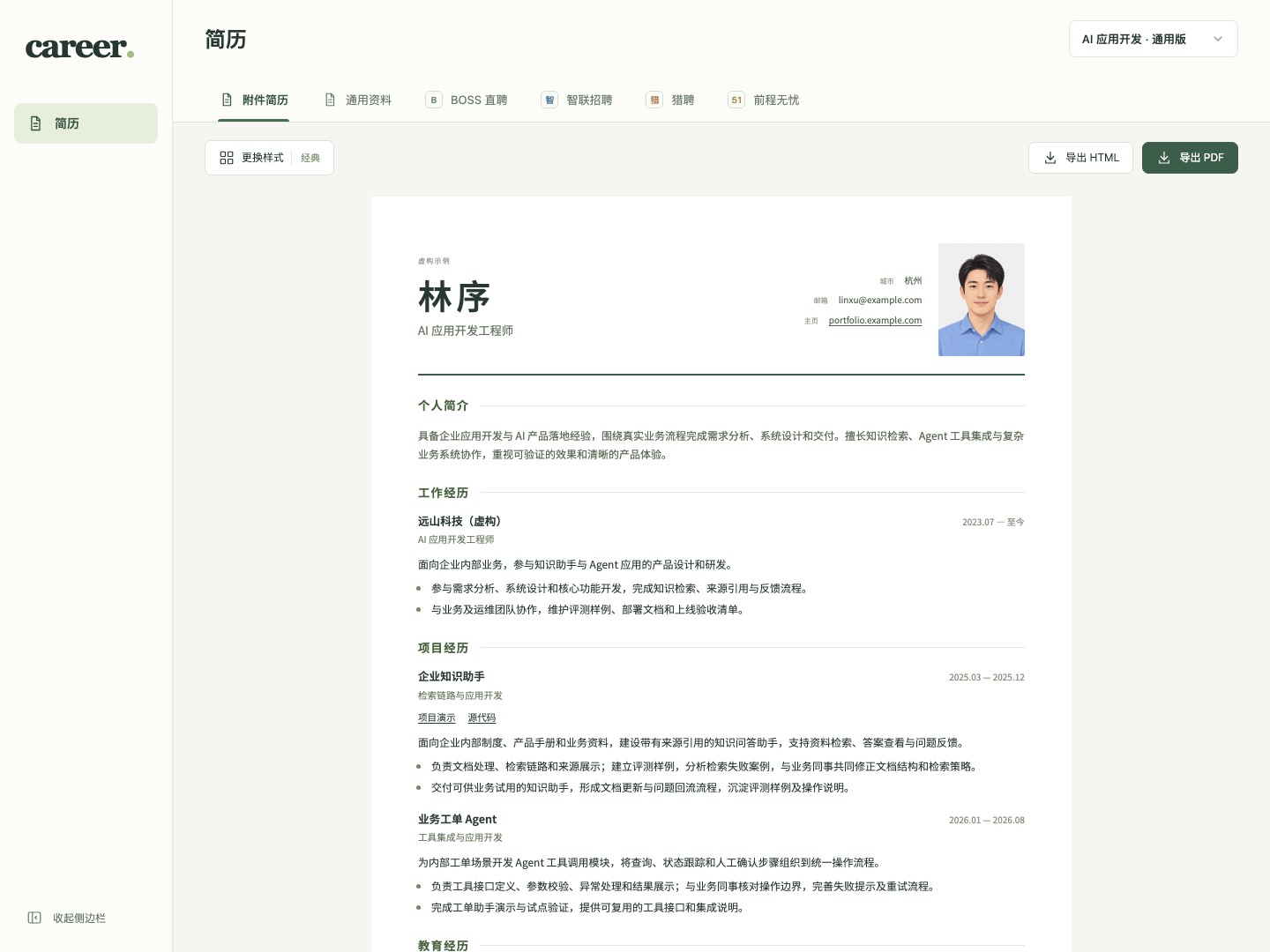
Task: Click the 猎聘 badge icon
Action: 654,100
